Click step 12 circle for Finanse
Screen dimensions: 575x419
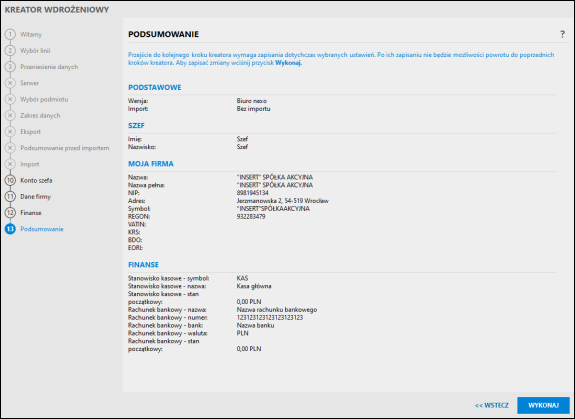pos(10,213)
